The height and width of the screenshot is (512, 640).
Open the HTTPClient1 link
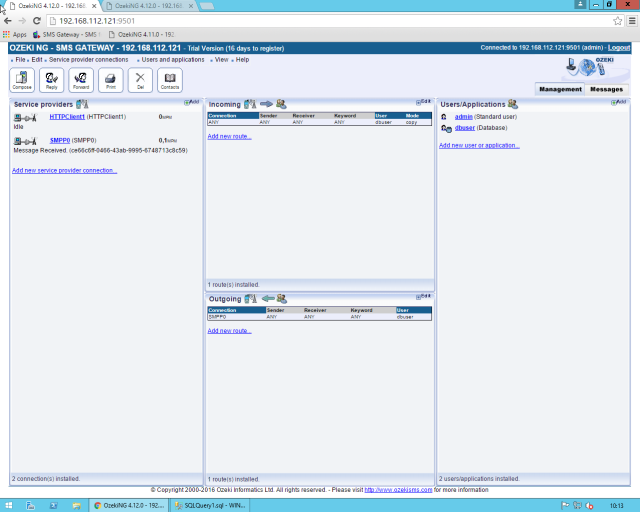pyautogui.click(x=67, y=117)
